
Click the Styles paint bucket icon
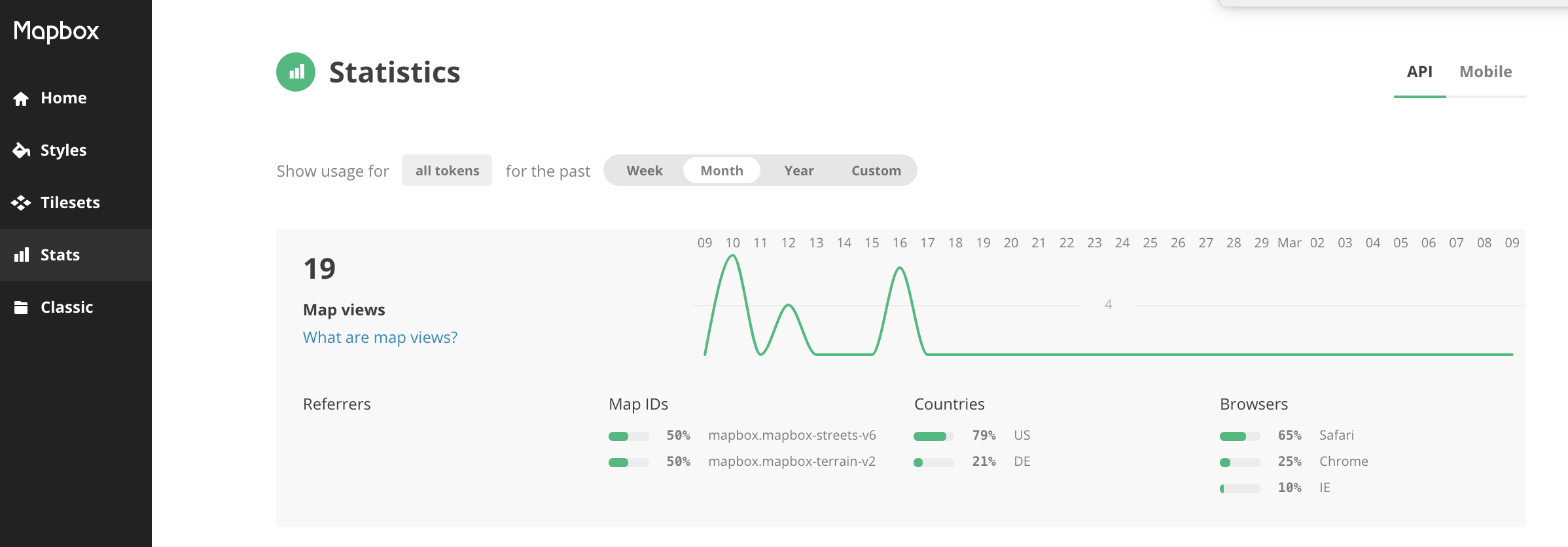point(21,150)
